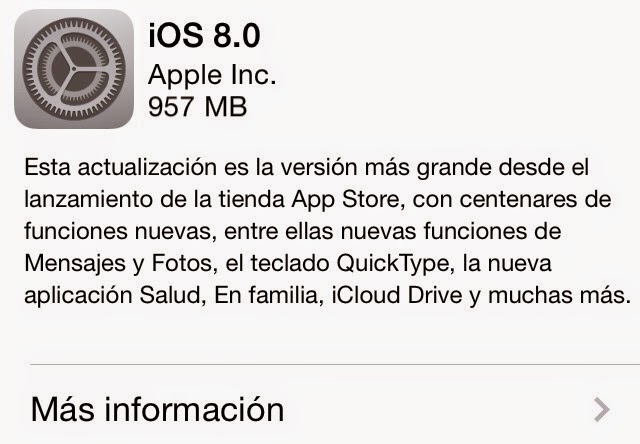Click the center hub of the gear icon
Screen dimensions: 640x444
click(74, 69)
